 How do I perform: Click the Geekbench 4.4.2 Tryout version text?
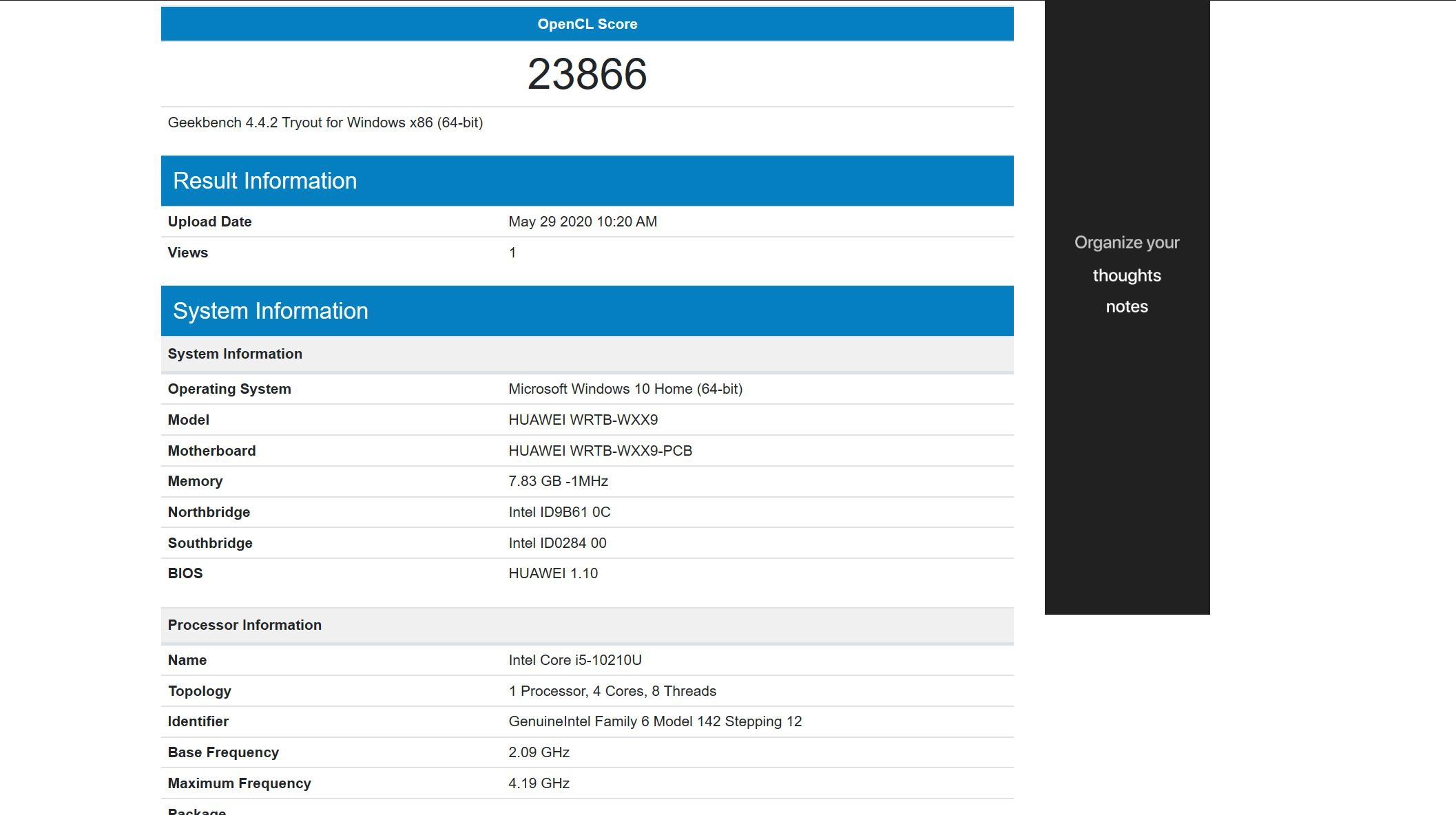(x=325, y=123)
